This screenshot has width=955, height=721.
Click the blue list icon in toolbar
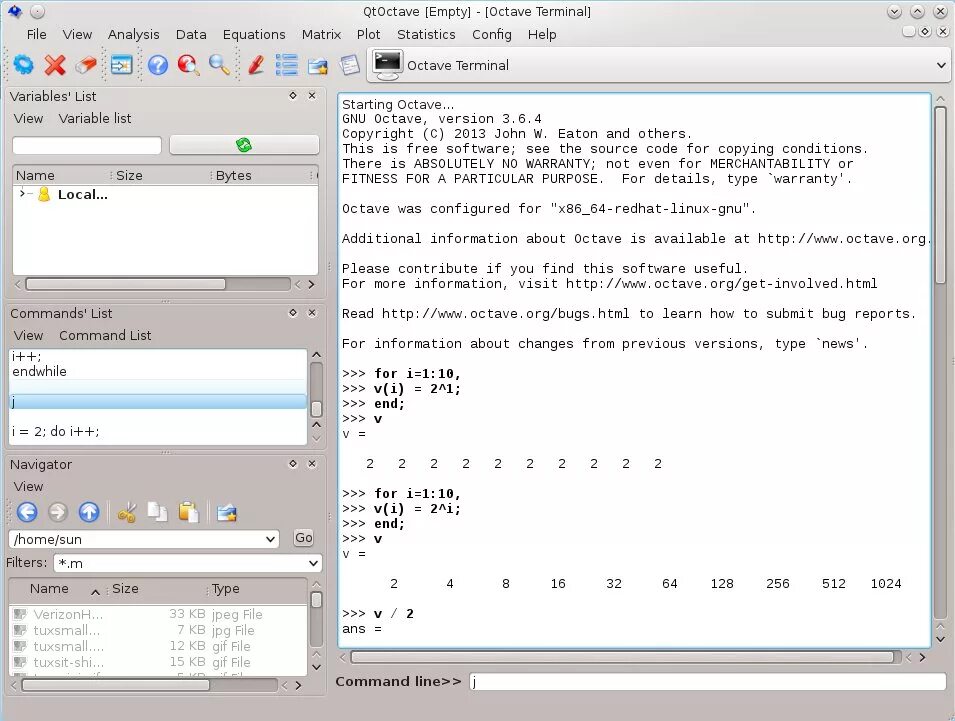pyautogui.click(x=286, y=65)
